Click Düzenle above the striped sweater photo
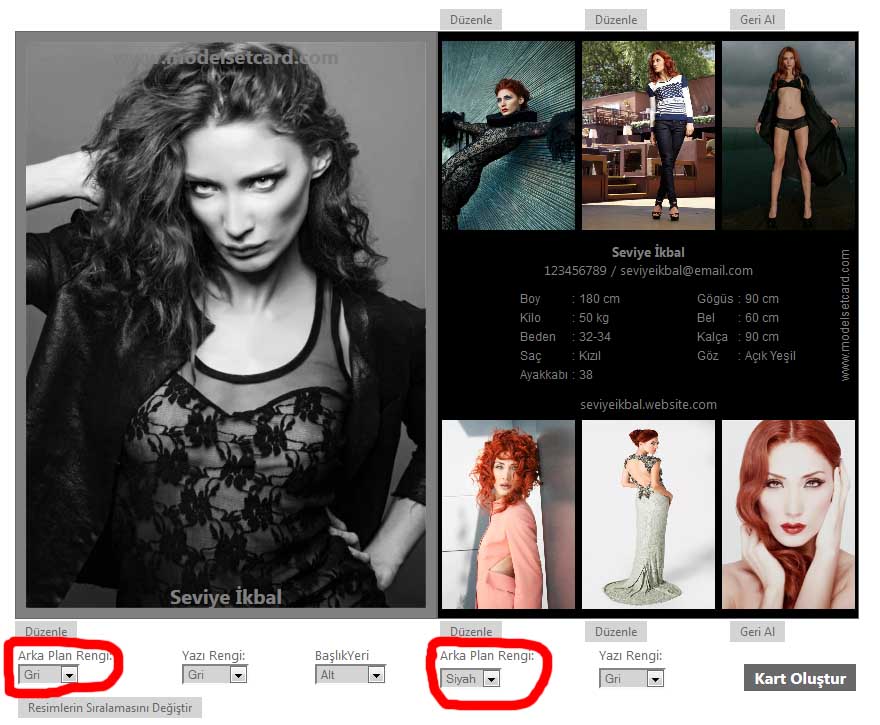The height and width of the screenshot is (725, 880). tap(615, 20)
